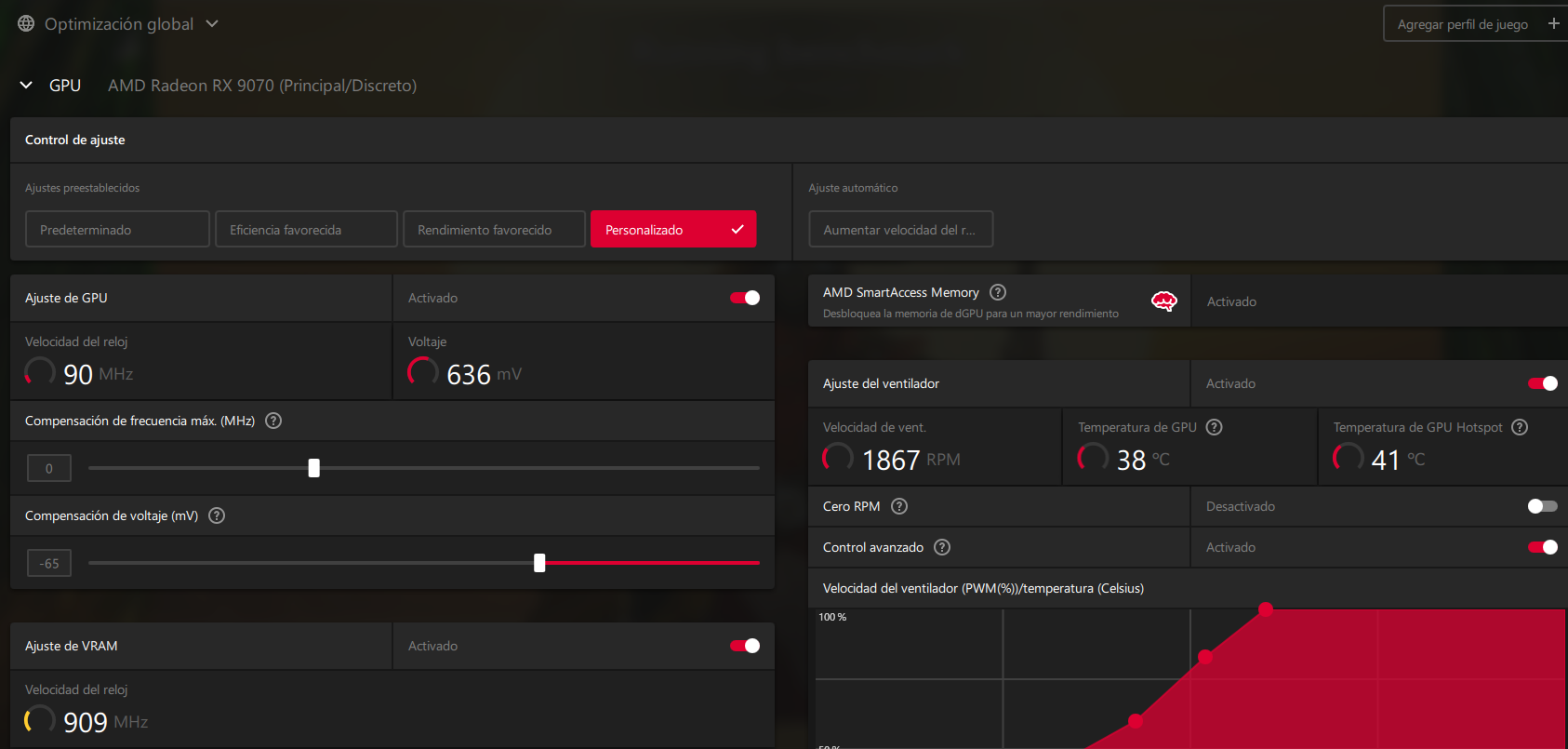This screenshot has height=749, width=1568.
Task: Collapse the GPU section chevron
Action: click(26, 85)
